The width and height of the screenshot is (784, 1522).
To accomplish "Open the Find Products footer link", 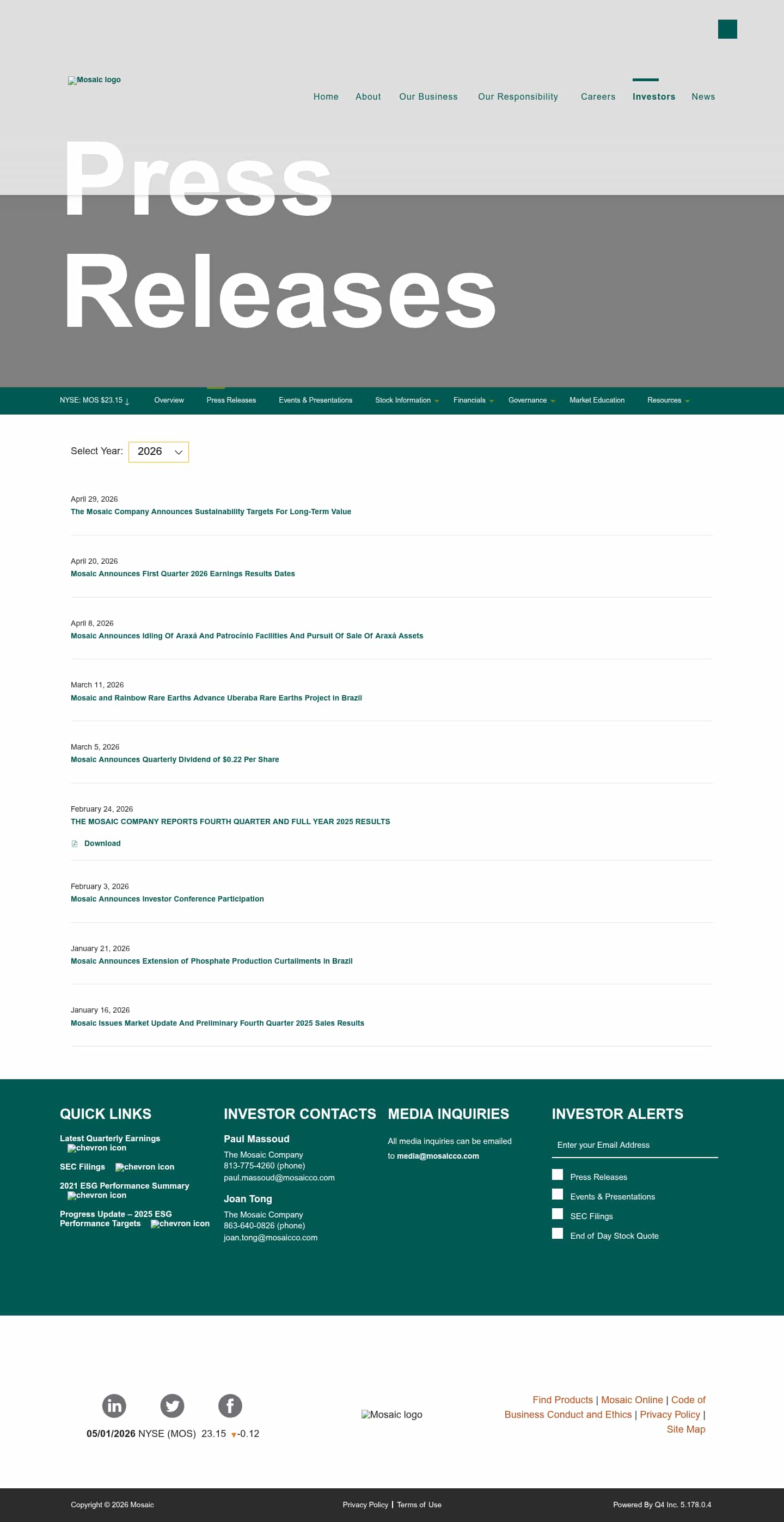I will 562,1399.
